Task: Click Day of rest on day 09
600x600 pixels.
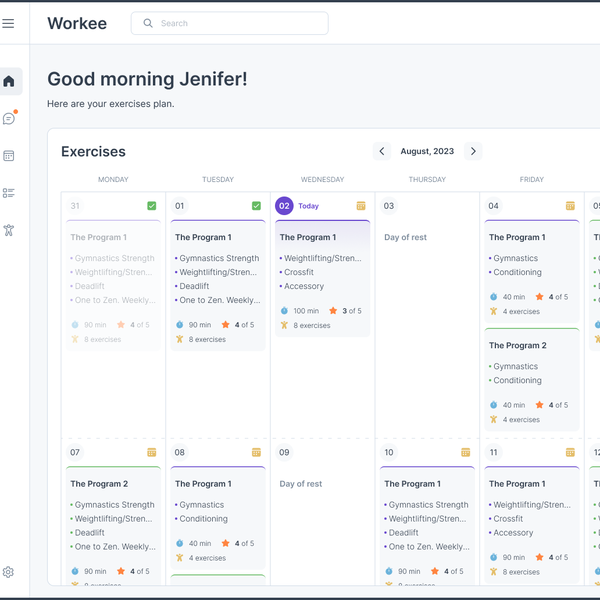Action: tap(301, 484)
